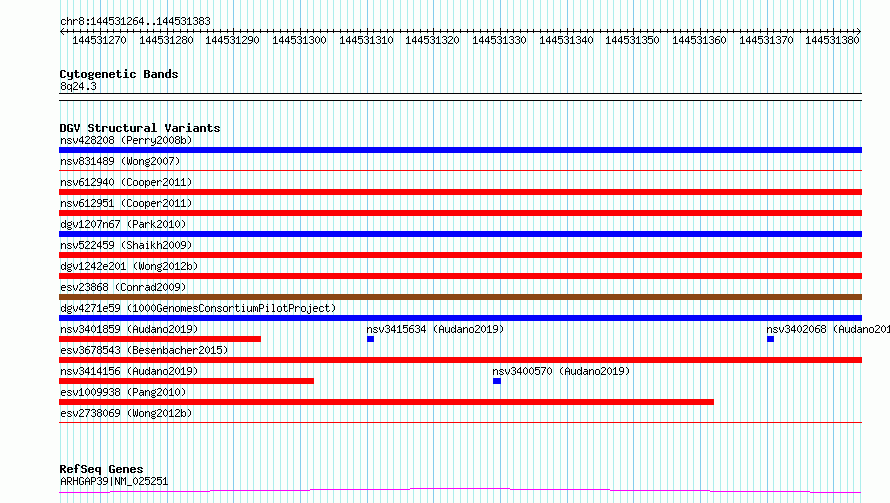Viewport: 890px width, 503px height.
Task: Click the ARHGAP39|NM_025251 gene label
Action: point(114,481)
